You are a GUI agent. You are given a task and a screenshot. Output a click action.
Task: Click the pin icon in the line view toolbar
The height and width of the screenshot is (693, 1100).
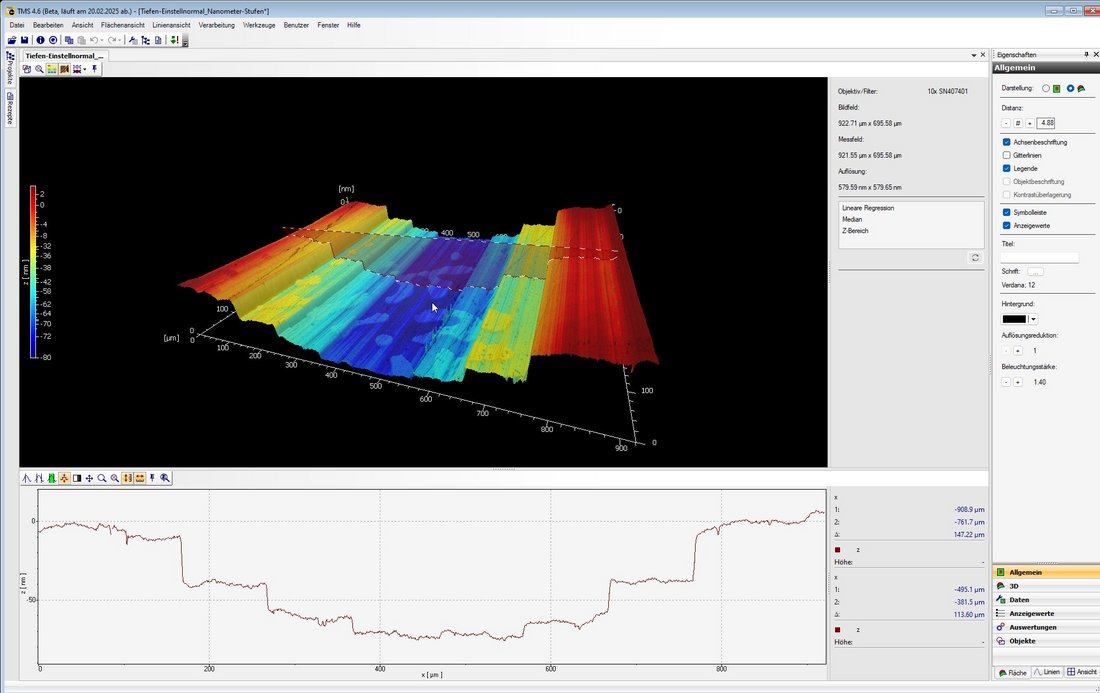tap(152, 478)
